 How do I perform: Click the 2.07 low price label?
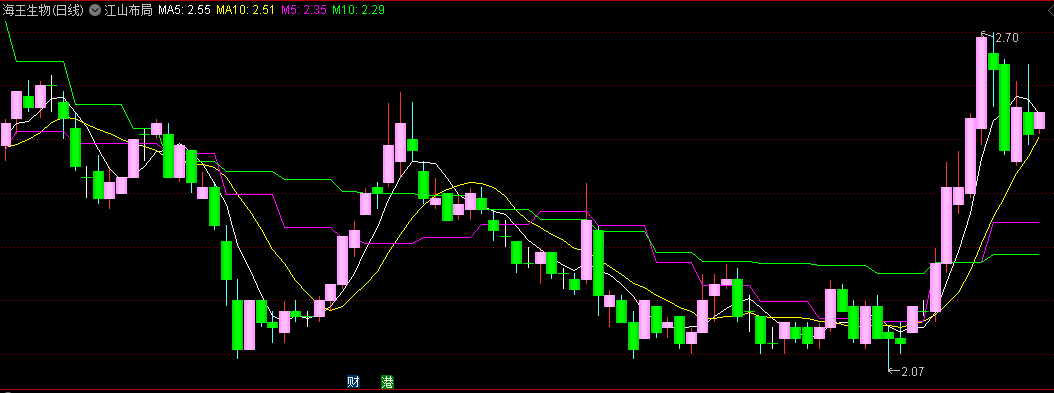(913, 371)
